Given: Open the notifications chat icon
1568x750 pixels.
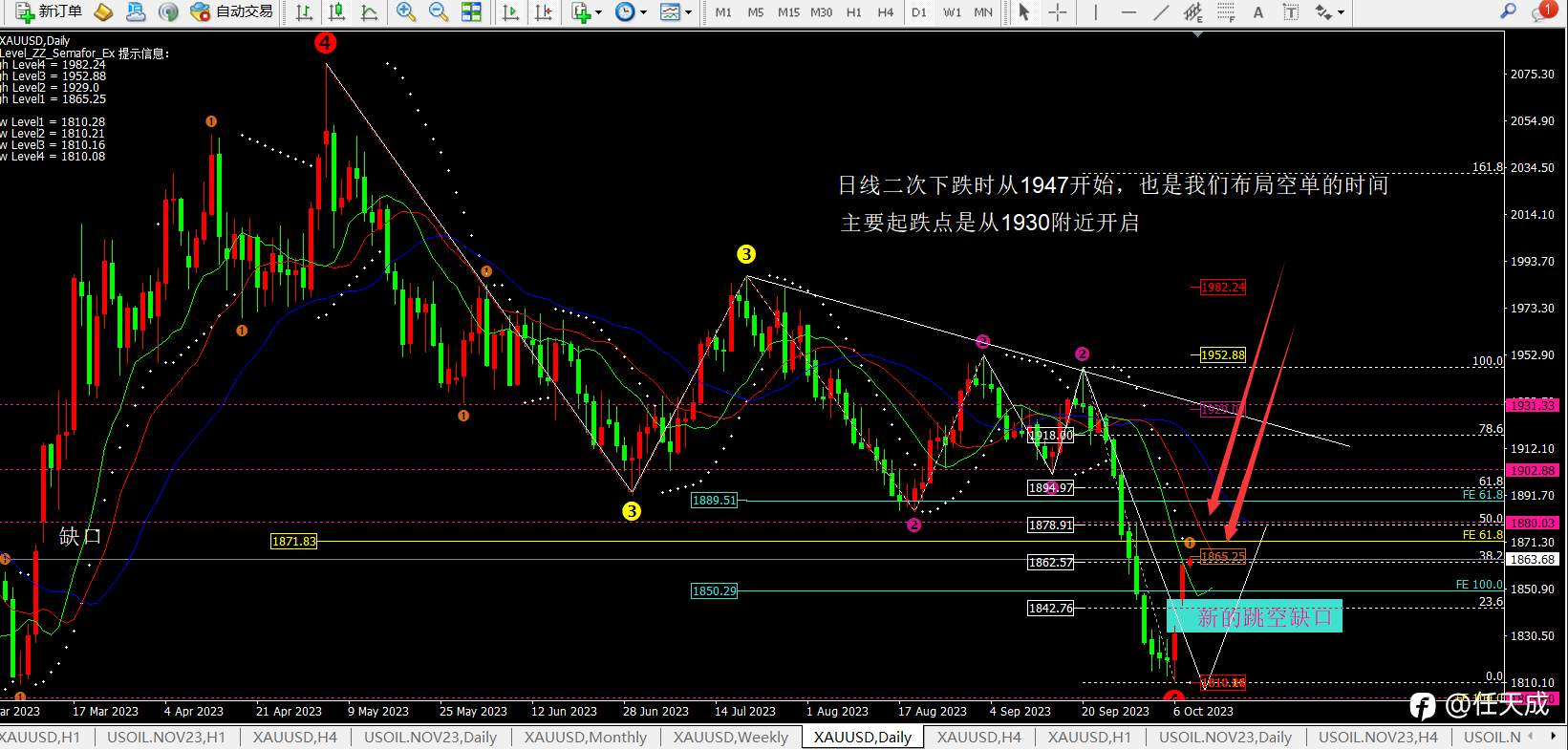Looking at the screenshot, I should point(1543,11).
